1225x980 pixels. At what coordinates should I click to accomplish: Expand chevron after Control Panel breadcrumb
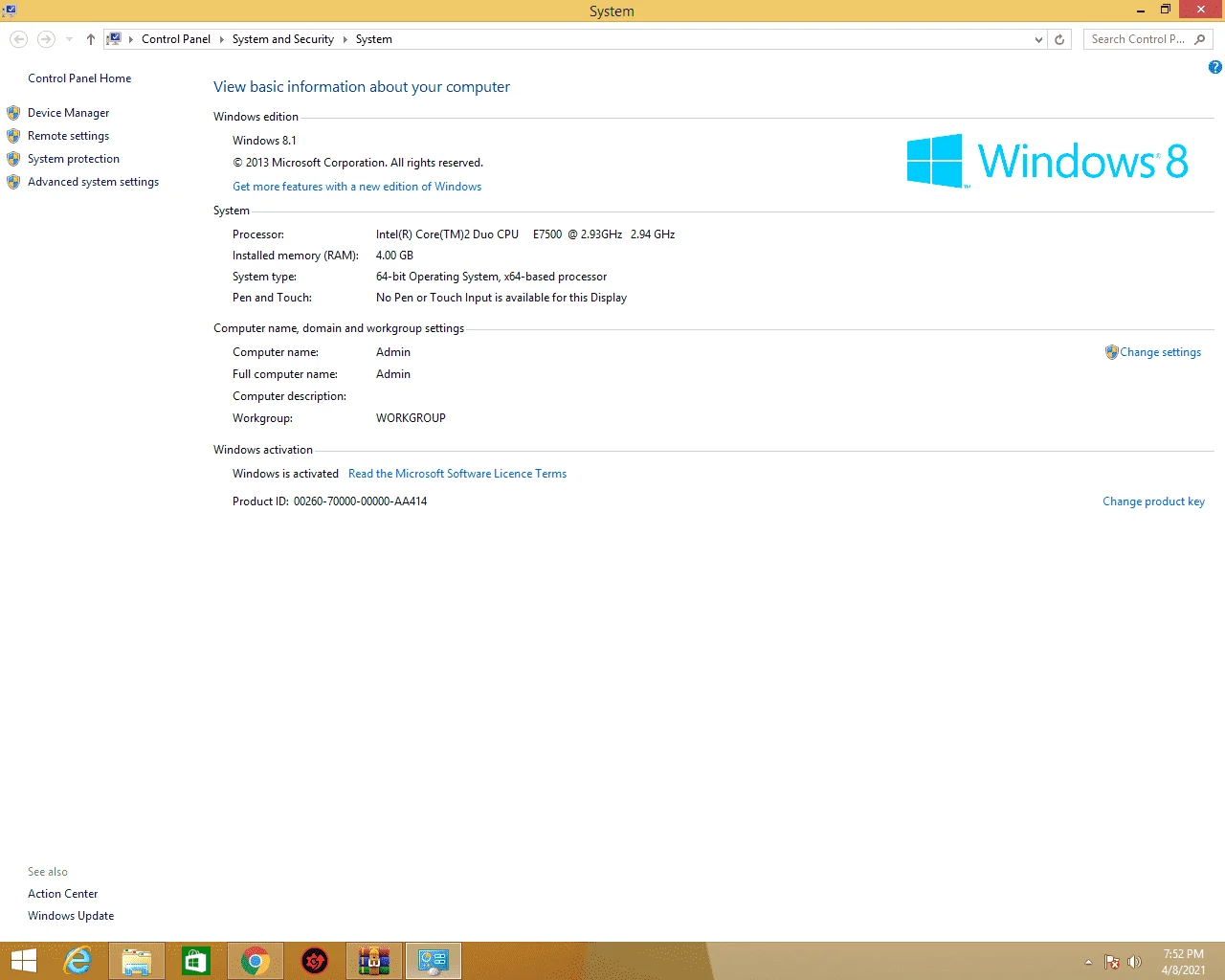(x=221, y=39)
